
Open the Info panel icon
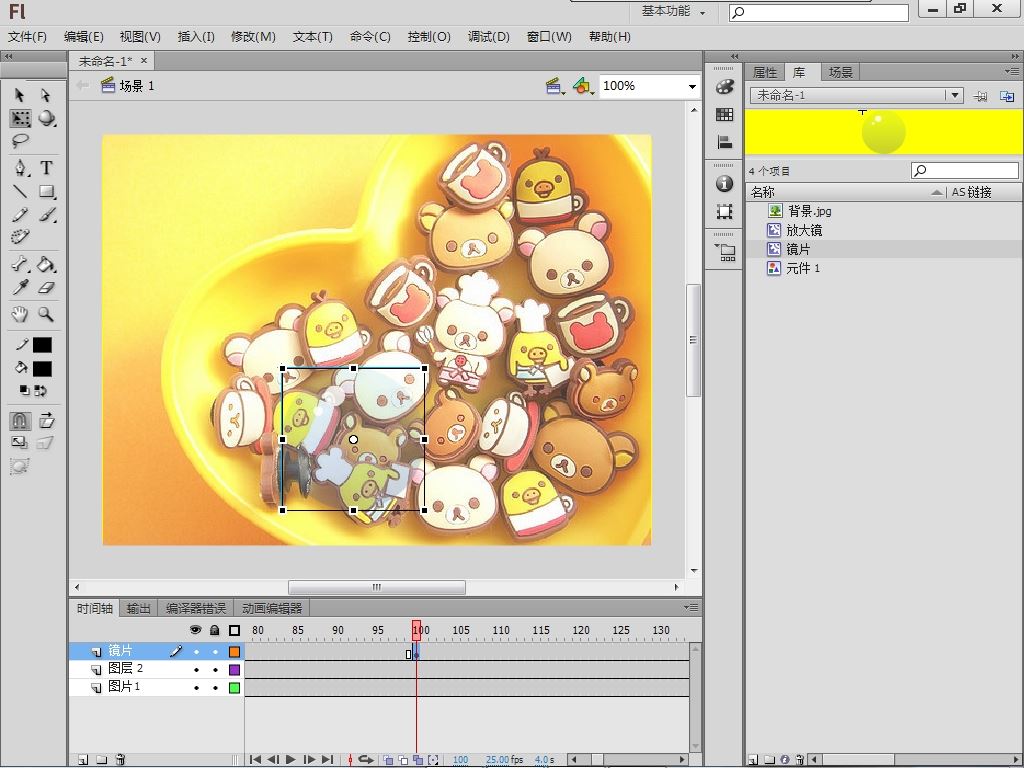click(724, 184)
